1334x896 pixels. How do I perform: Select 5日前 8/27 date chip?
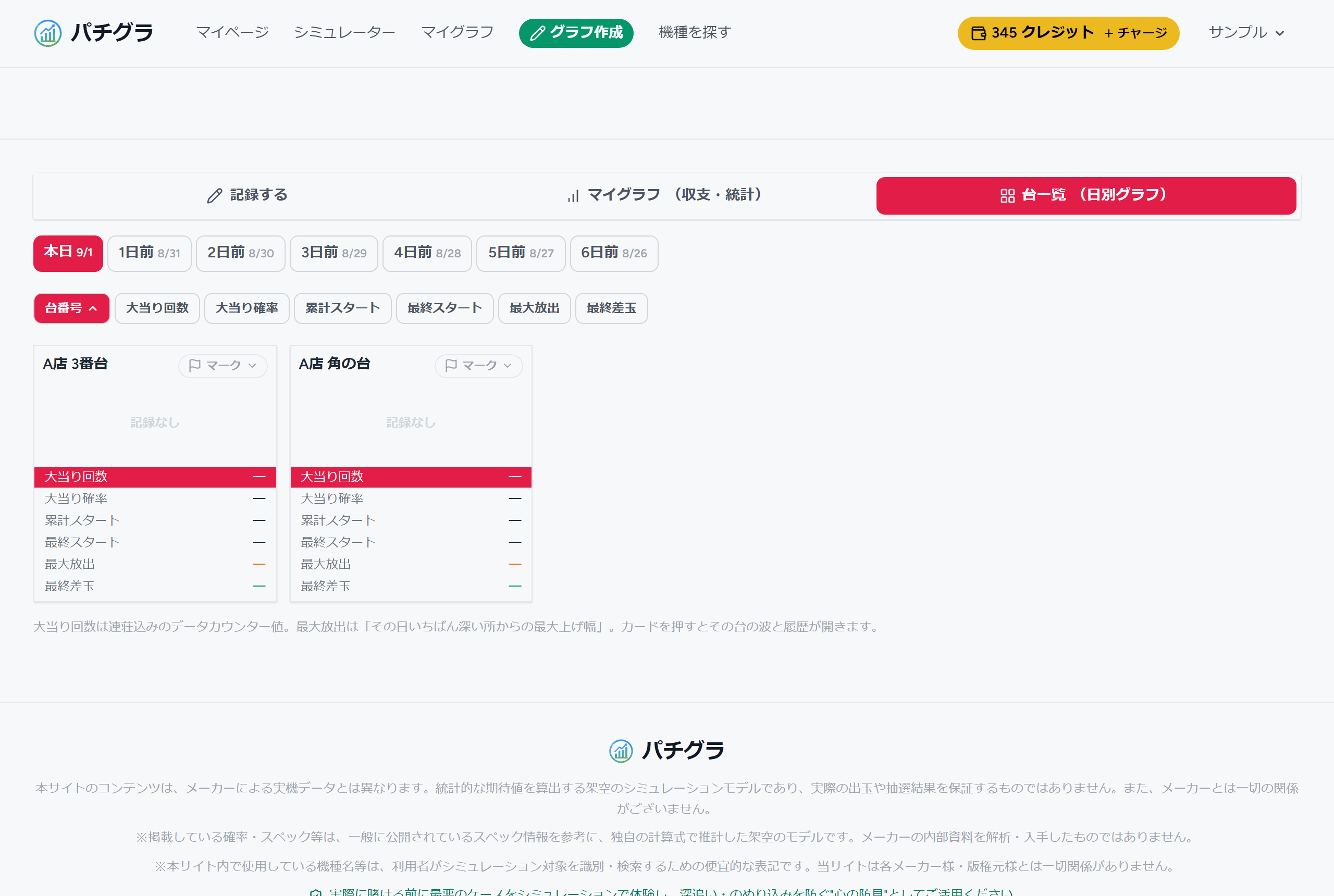[x=521, y=253]
